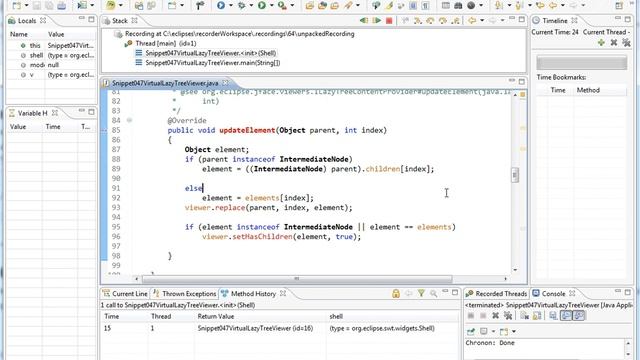Select the Method History tab
This screenshot has width=640, height=360.
pos(253,293)
